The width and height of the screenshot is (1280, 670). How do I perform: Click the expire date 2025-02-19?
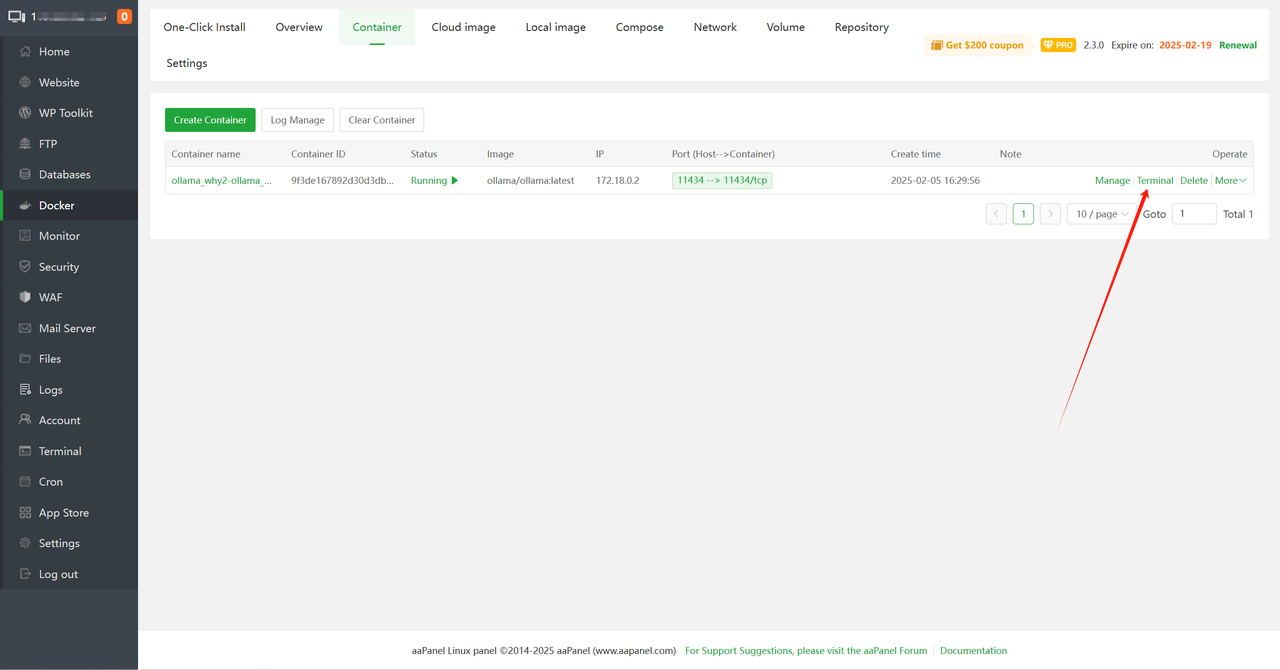[1185, 45]
